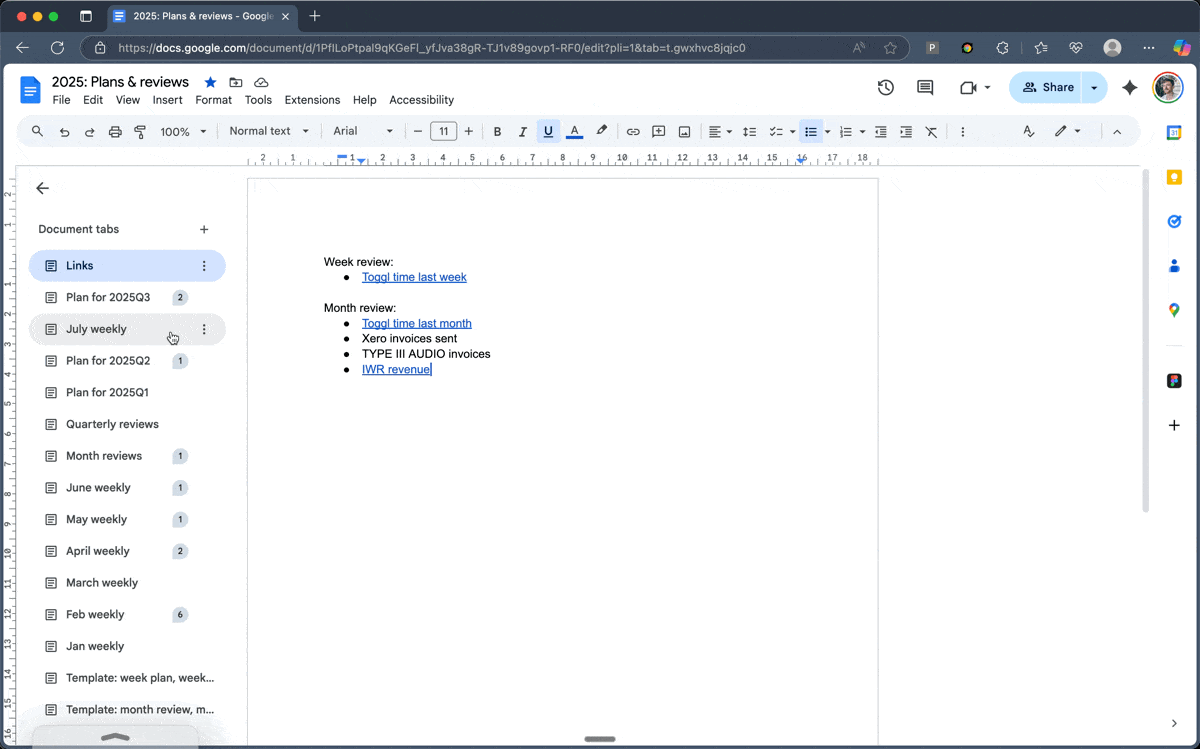Image resolution: width=1200 pixels, height=749 pixels.
Task: Add a new document tab
Action: [x=204, y=229]
